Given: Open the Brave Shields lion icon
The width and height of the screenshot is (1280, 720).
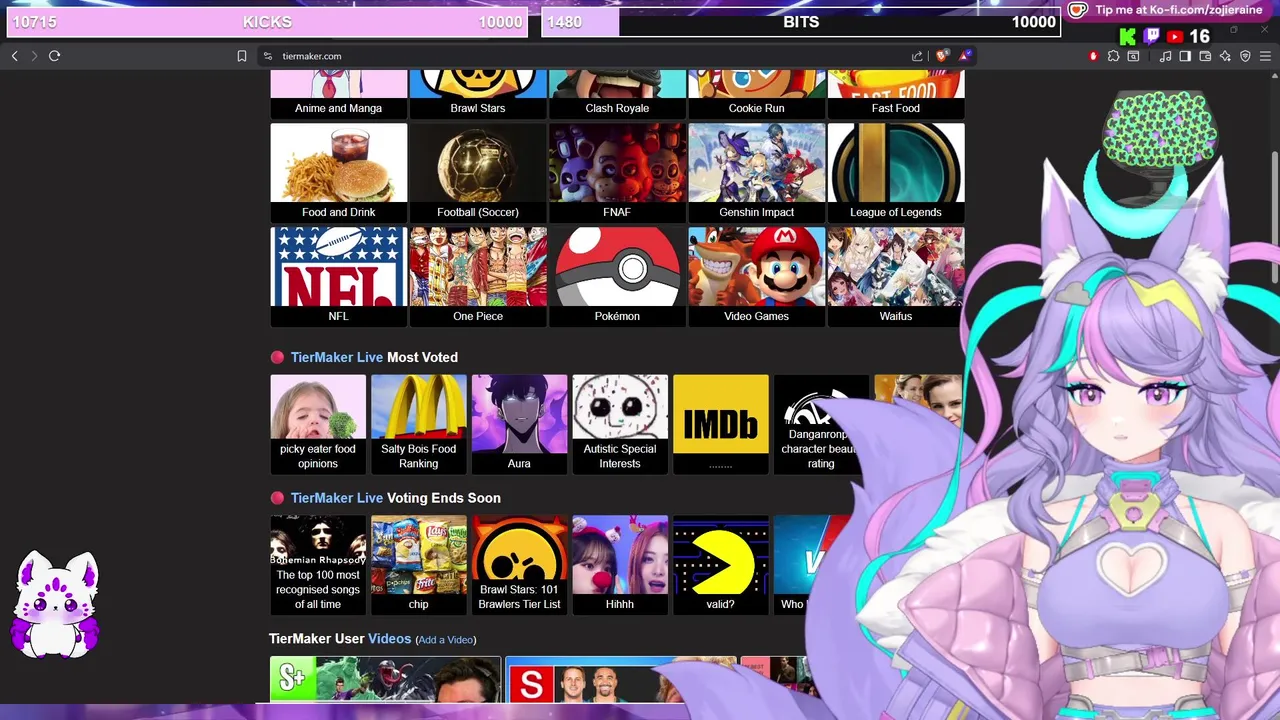Looking at the screenshot, I should (942, 56).
